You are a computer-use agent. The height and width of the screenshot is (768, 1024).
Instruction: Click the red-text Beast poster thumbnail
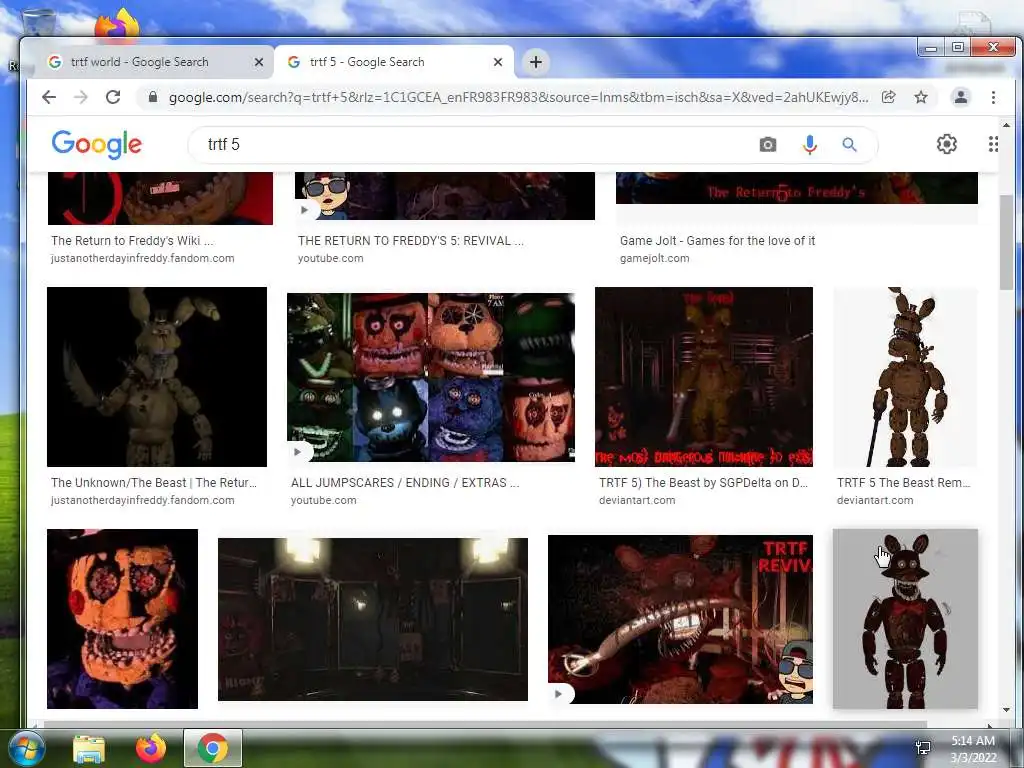(704, 377)
